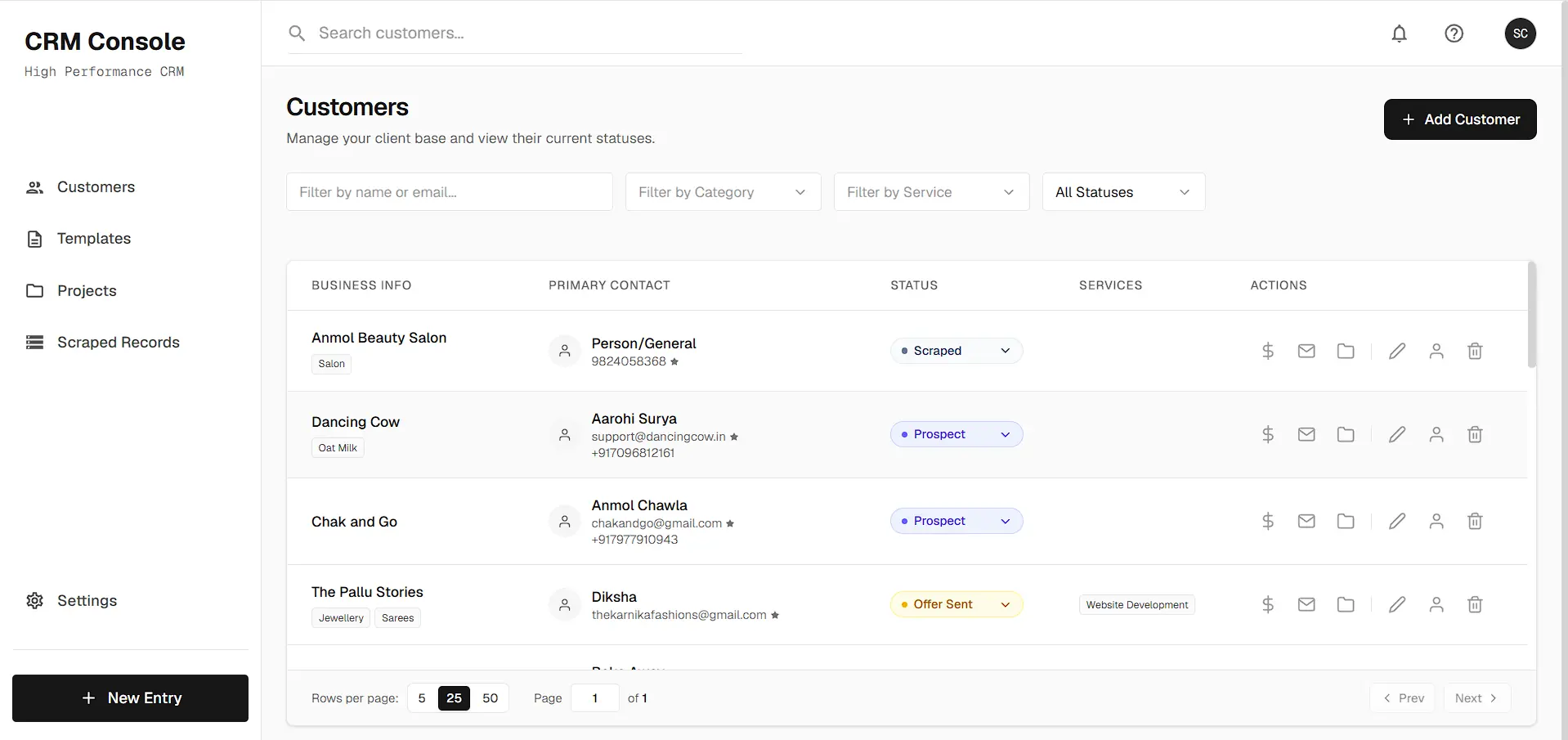Click envelope icon in Dancing Cow row
This screenshot has width=1568, height=740.
1306,434
